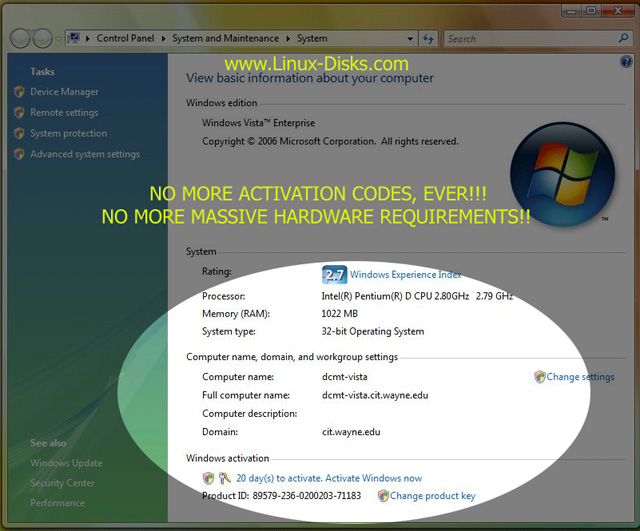Click the shield icon beside Remote settings
The image size is (640, 531).
pos(19,113)
